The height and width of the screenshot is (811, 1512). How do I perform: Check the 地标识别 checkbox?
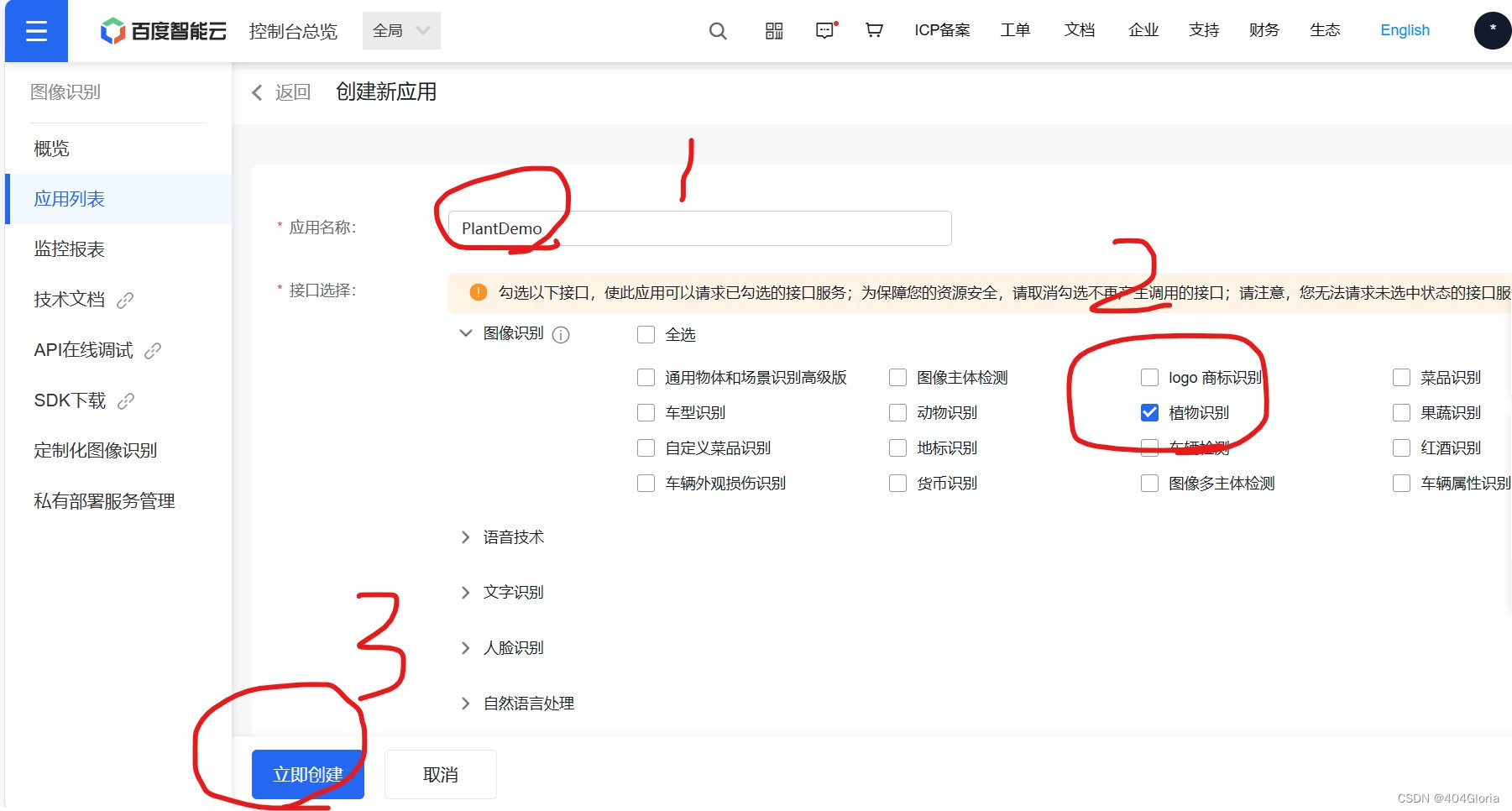[897, 448]
